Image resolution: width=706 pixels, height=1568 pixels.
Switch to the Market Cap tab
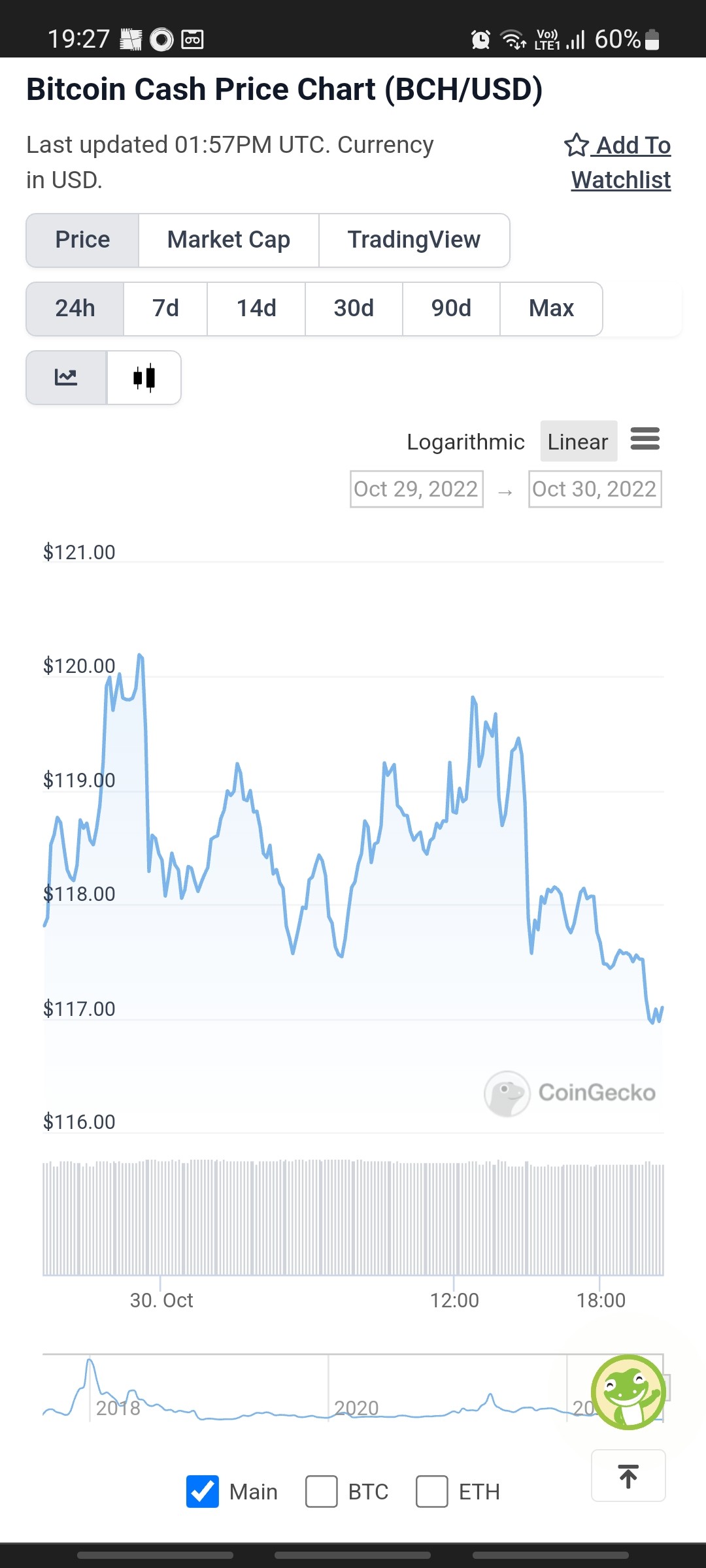229,240
